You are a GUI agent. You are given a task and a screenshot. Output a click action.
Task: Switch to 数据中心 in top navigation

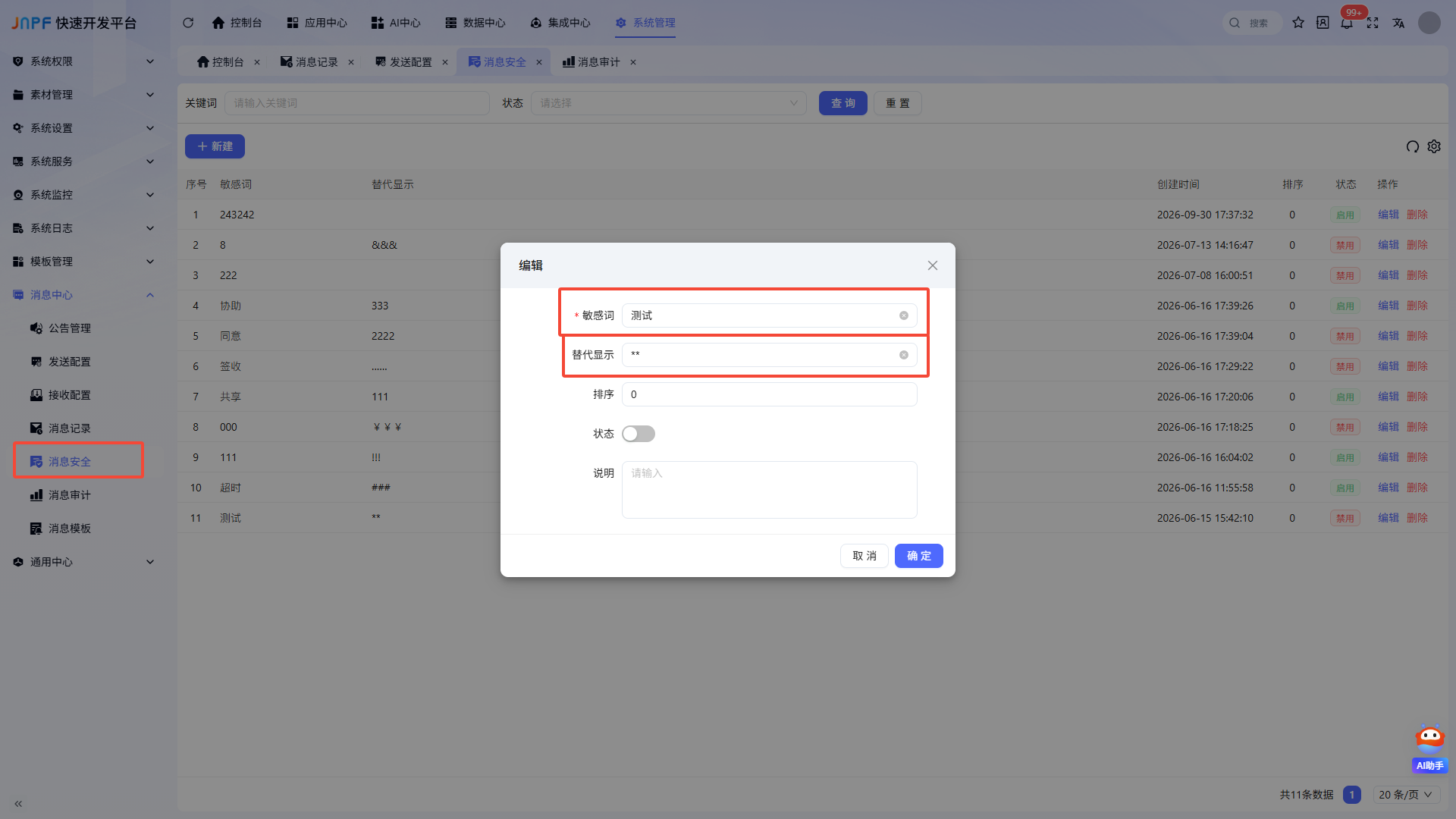[475, 23]
